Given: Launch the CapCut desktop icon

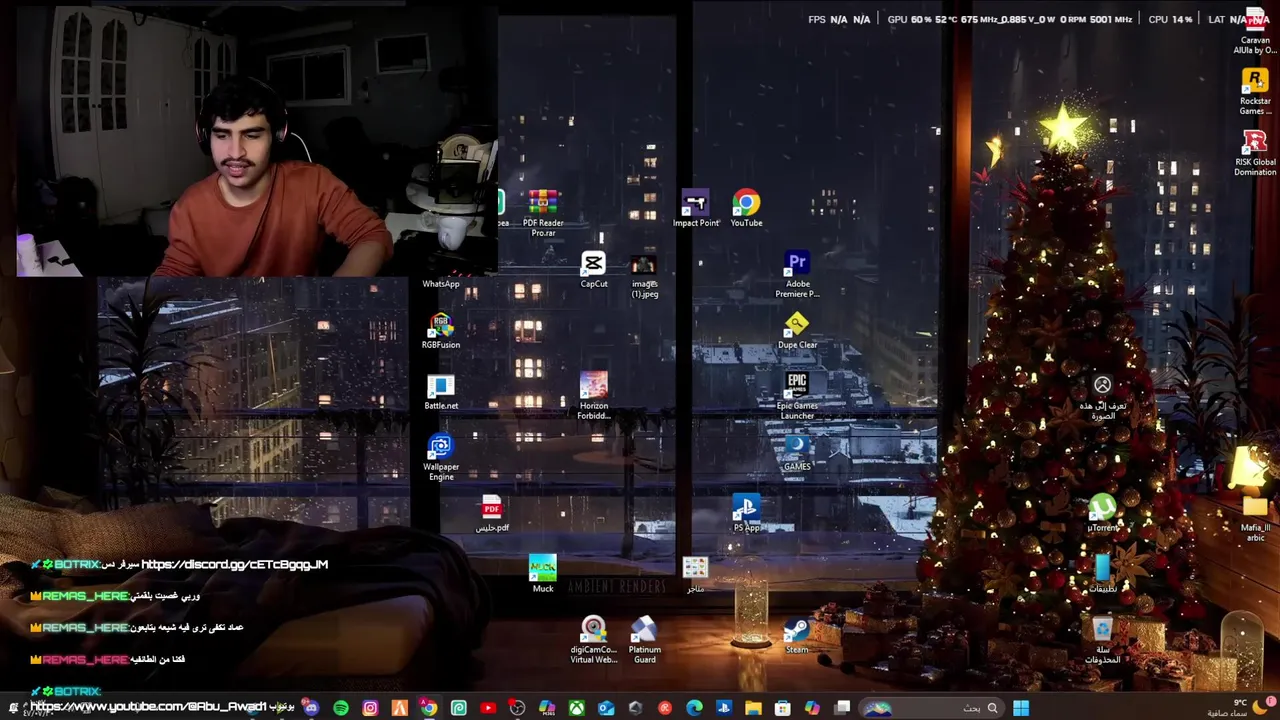Looking at the screenshot, I should [594, 270].
